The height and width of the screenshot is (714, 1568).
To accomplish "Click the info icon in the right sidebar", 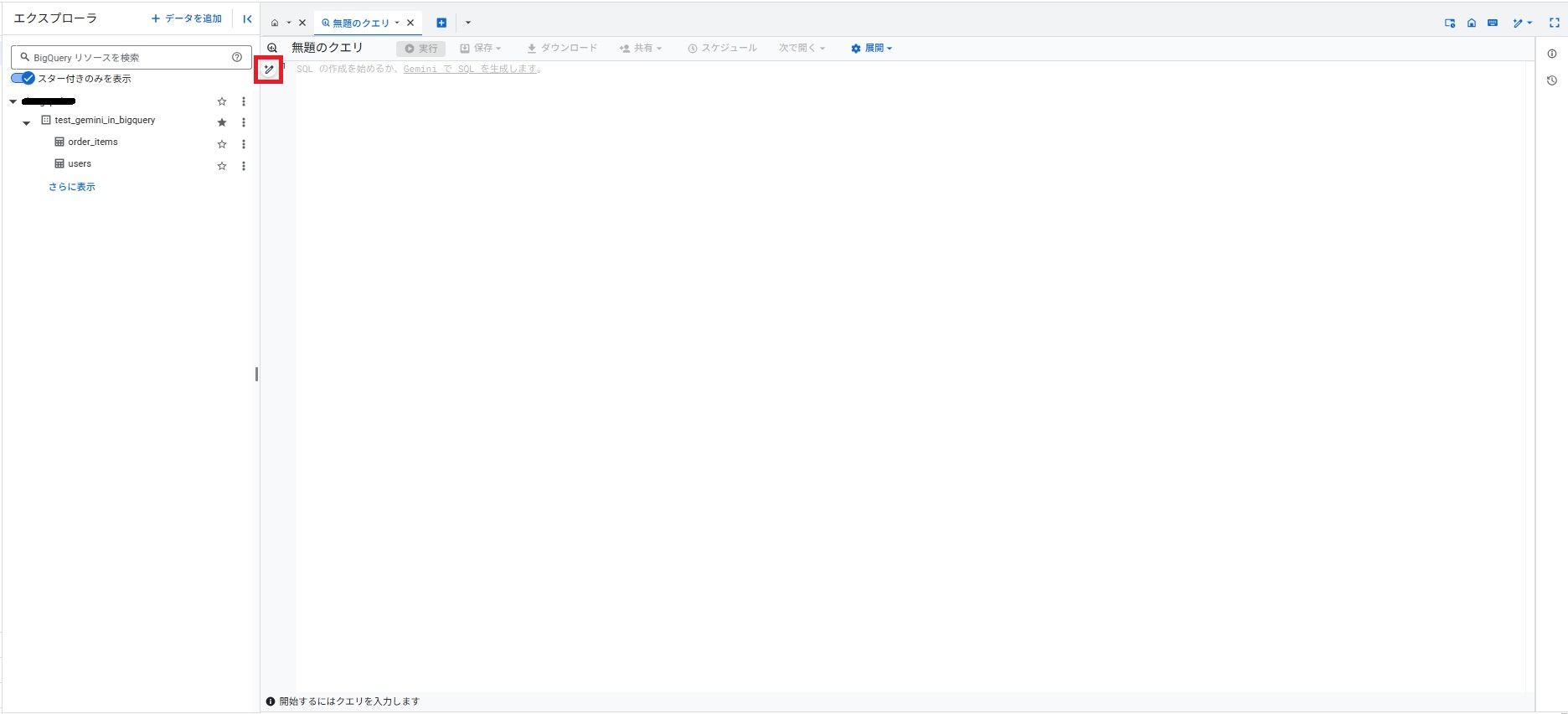I will [x=1551, y=54].
